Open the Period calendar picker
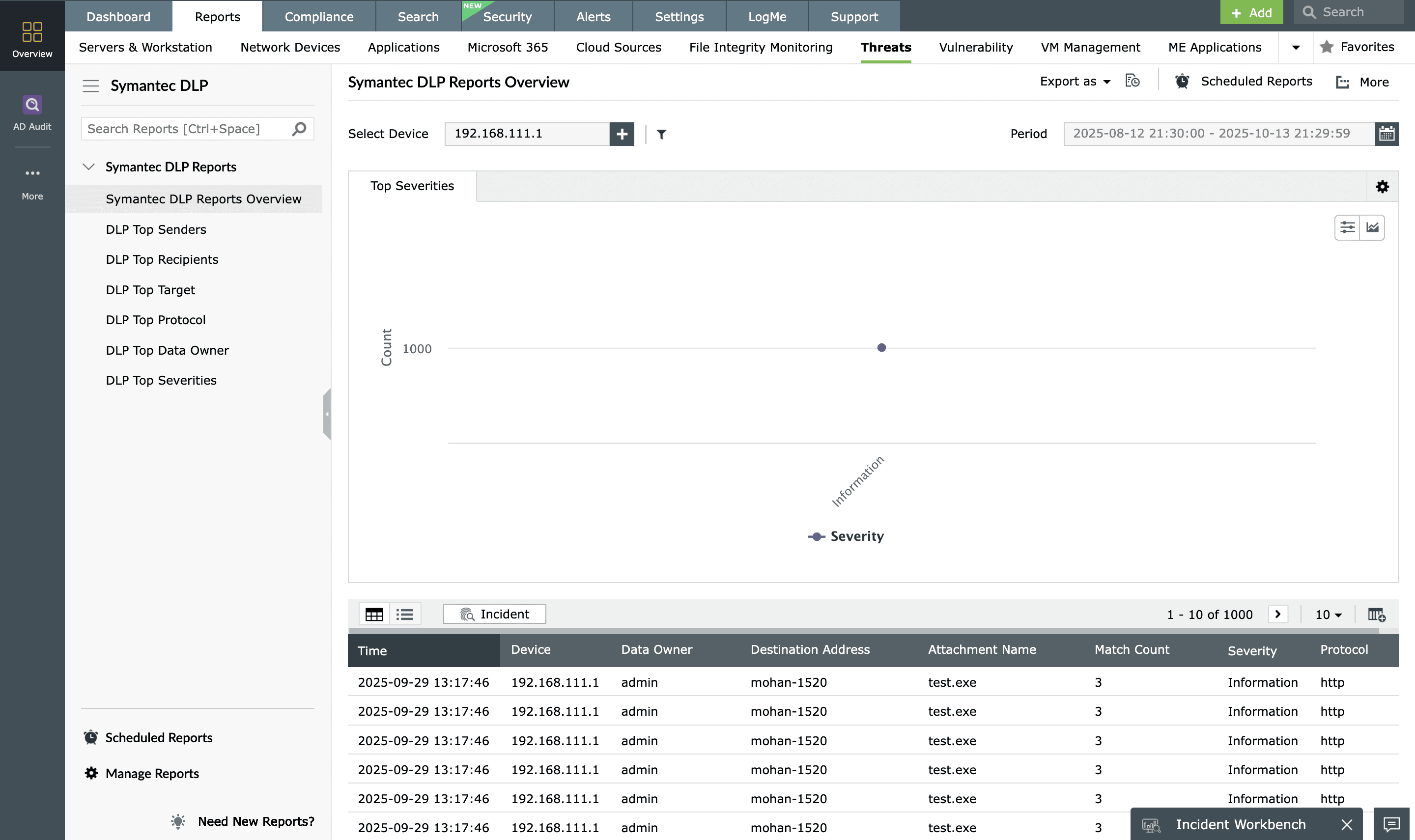 pyautogui.click(x=1386, y=134)
